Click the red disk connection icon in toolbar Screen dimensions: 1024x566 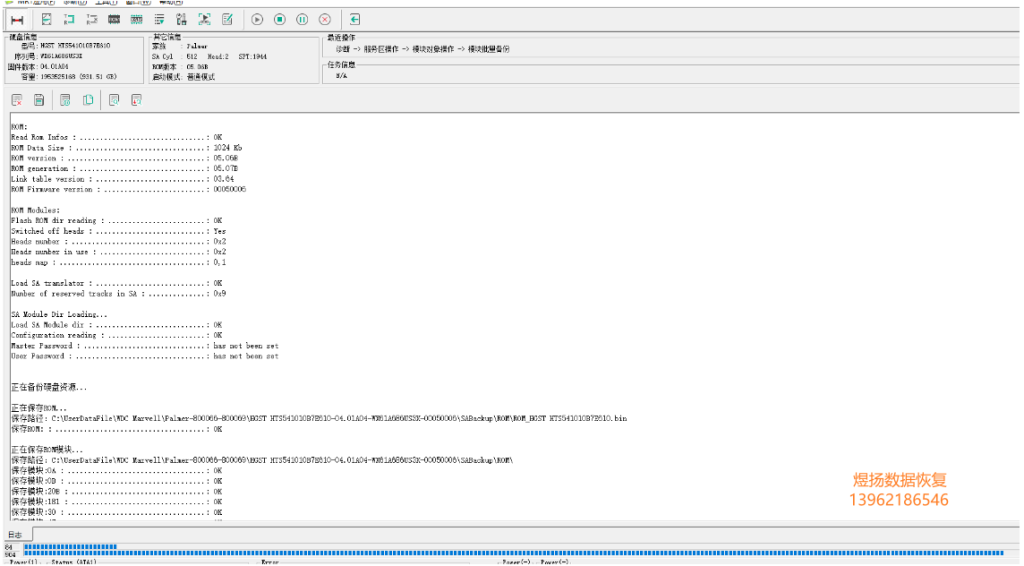[18, 20]
